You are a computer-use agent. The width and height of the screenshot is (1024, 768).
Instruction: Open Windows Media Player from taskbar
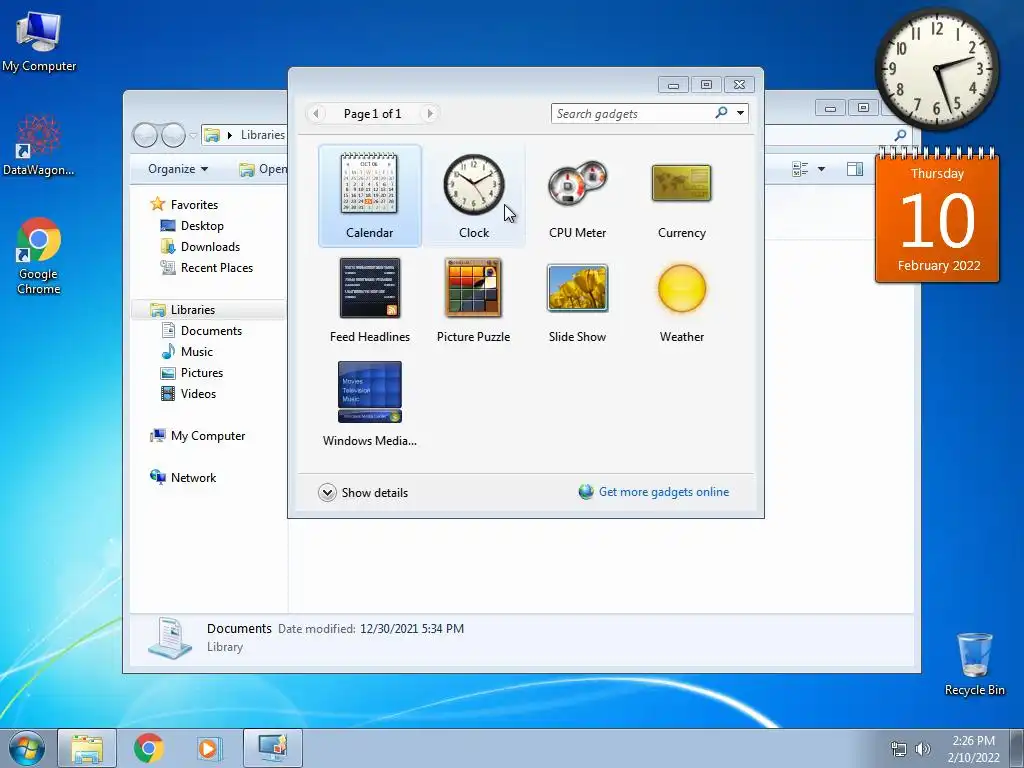(x=209, y=748)
